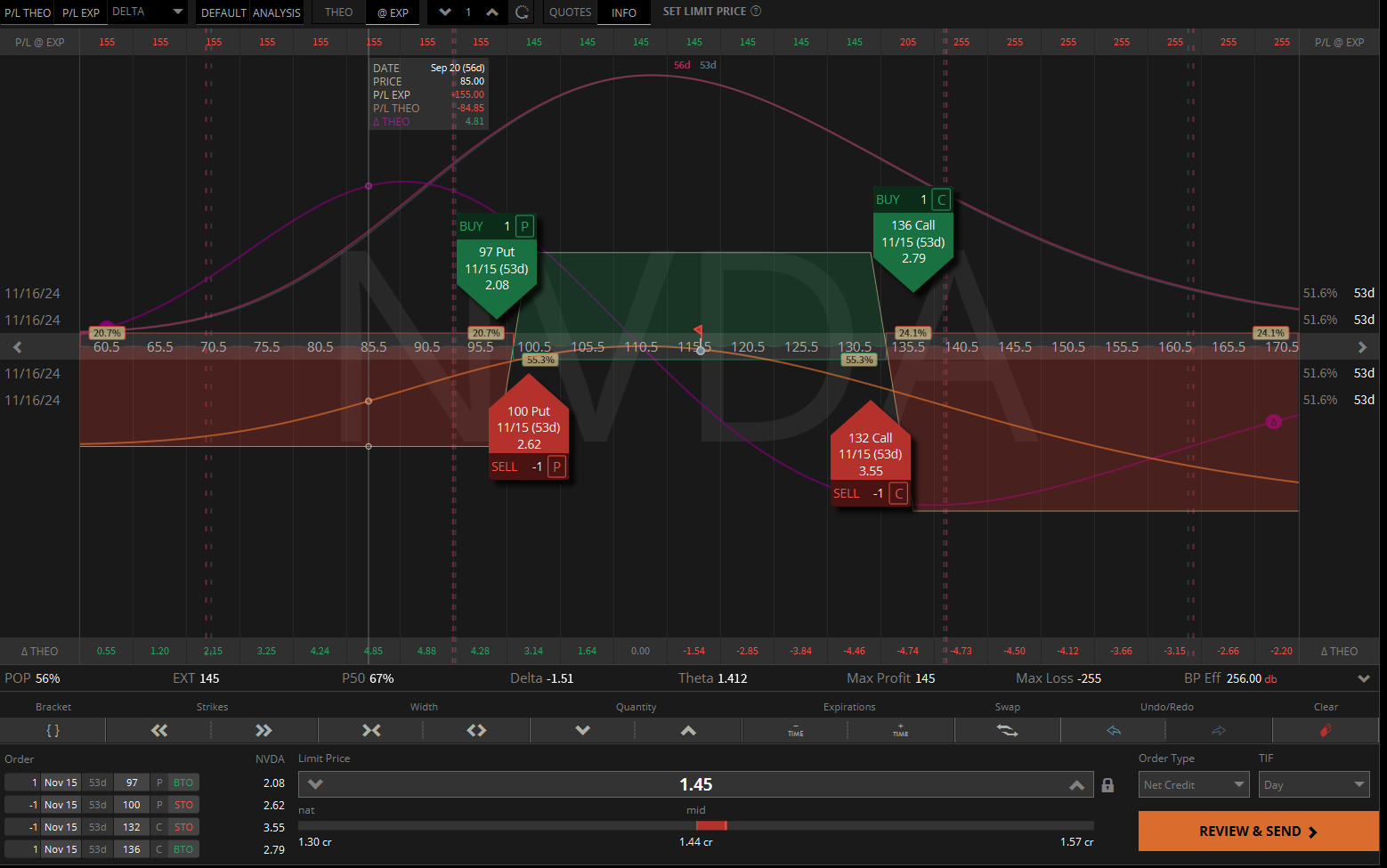The image size is (1387, 868).
Task: Click the Undo arrow icon
Action: pyautogui.click(x=1114, y=730)
